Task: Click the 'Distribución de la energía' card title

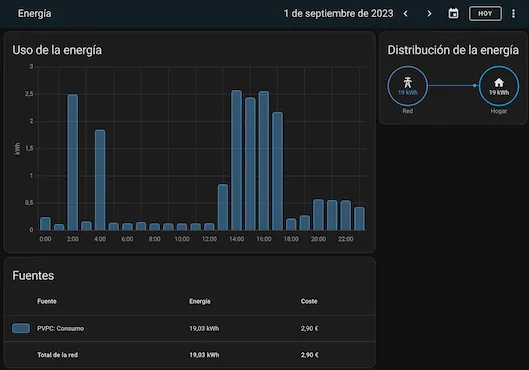Action: tap(453, 50)
